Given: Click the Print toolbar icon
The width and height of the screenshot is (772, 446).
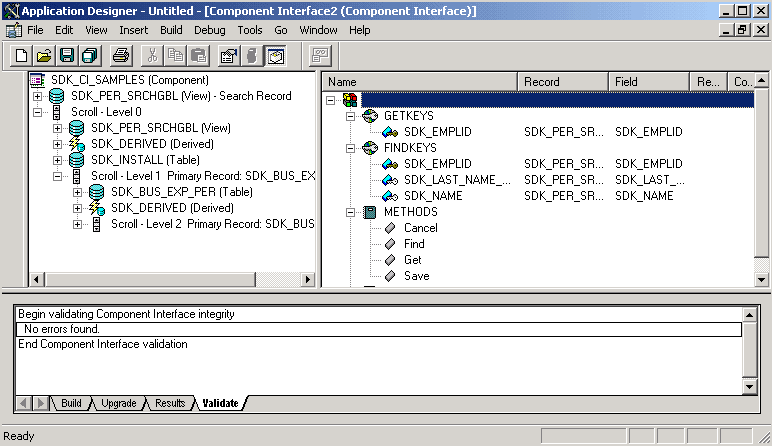Looking at the screenshot, I should [x=121, y=56].
